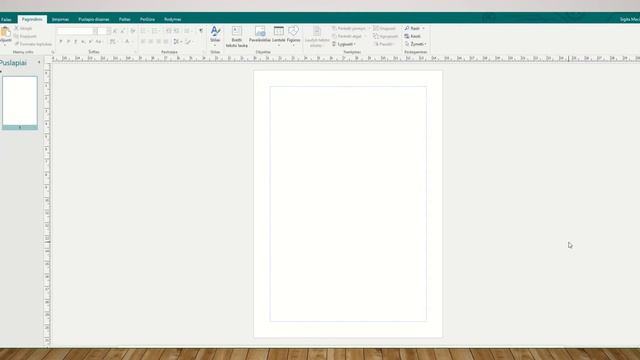Apply numbered list formatting
Image resolution: width=640 pixels, height=360 pixels.
pos(156,31)
